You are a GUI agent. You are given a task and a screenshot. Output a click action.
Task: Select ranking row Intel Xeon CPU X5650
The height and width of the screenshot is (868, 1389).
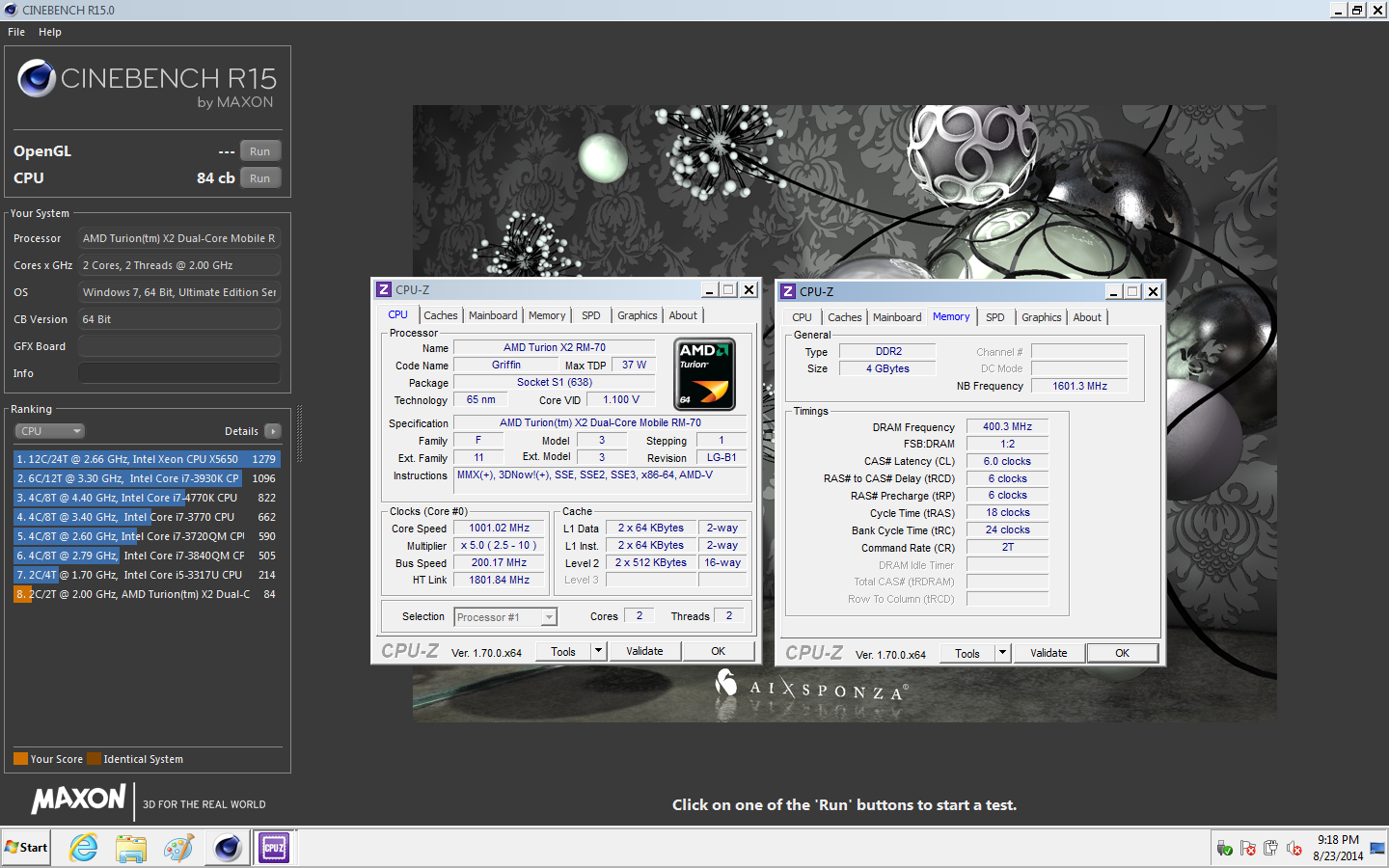(147, 459)
